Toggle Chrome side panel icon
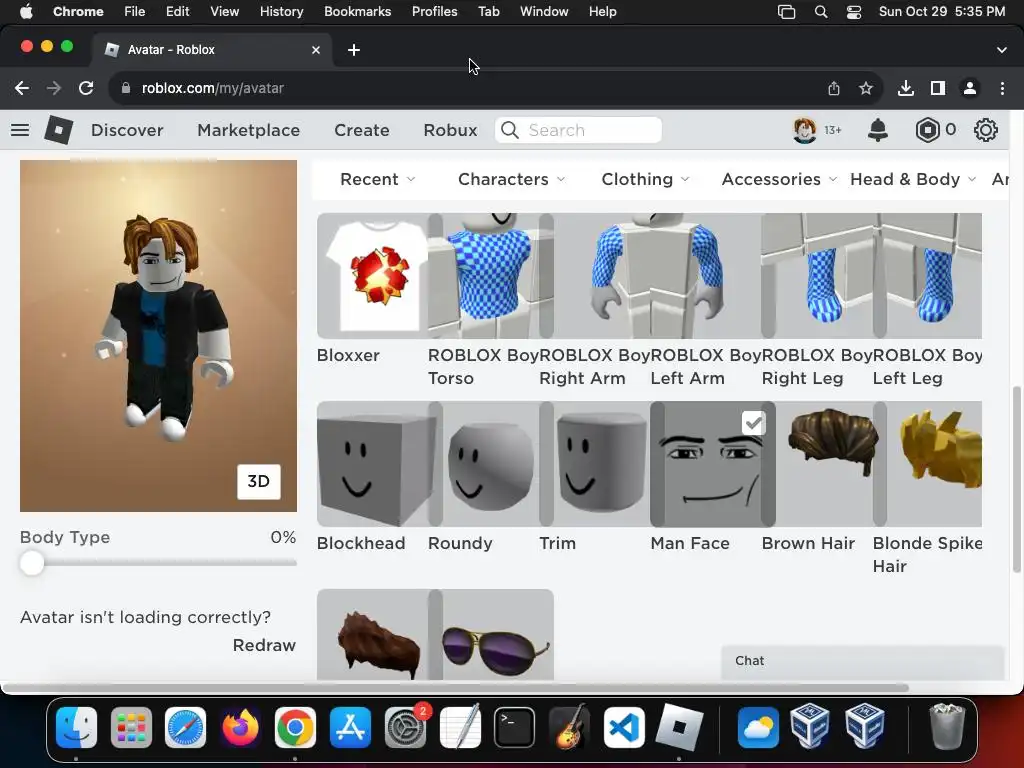The height and width of the screenshot is (768, 1024). point(938,88)
